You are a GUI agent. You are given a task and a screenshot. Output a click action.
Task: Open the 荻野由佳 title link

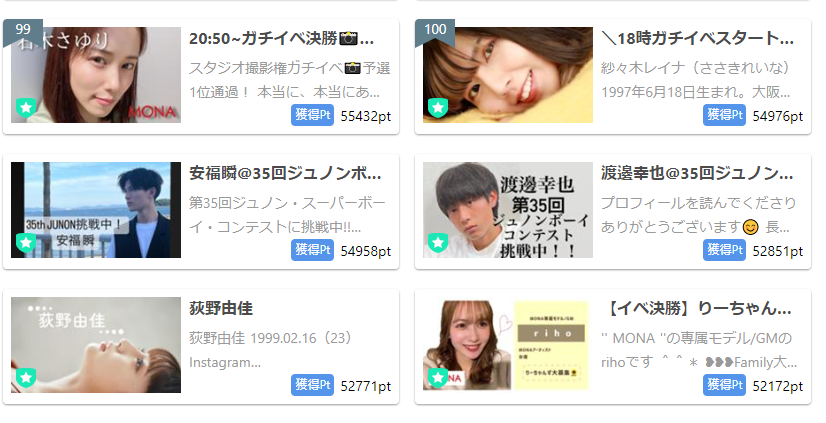[x=221, y=308]
